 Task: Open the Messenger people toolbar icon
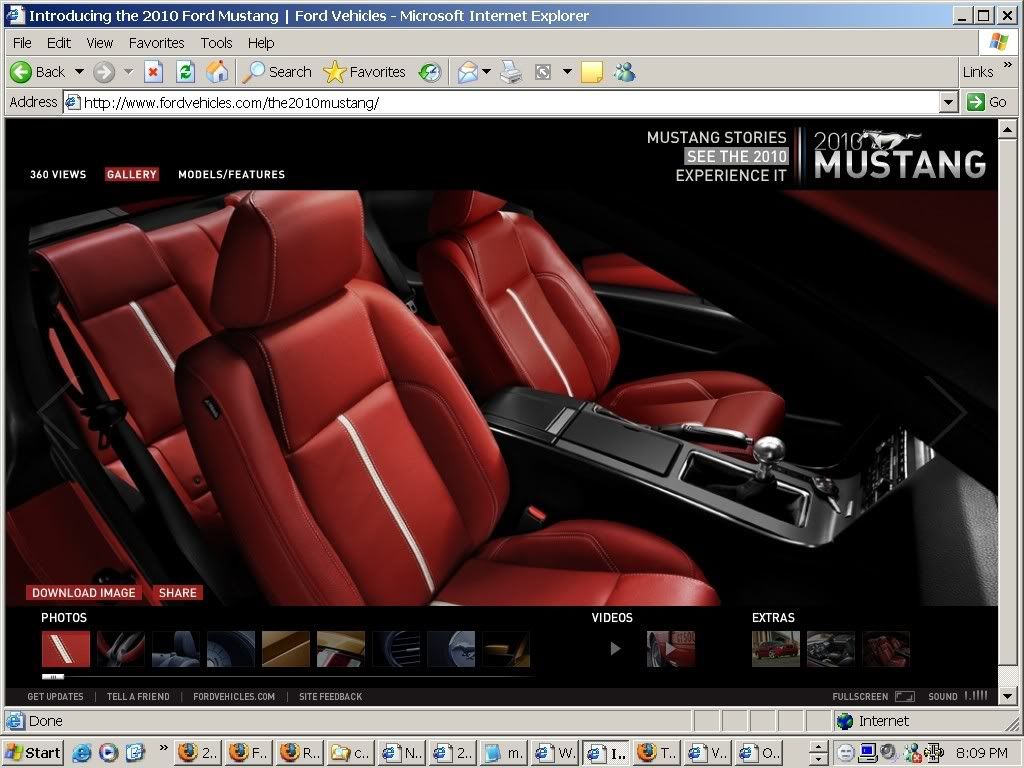pos(624,72)
